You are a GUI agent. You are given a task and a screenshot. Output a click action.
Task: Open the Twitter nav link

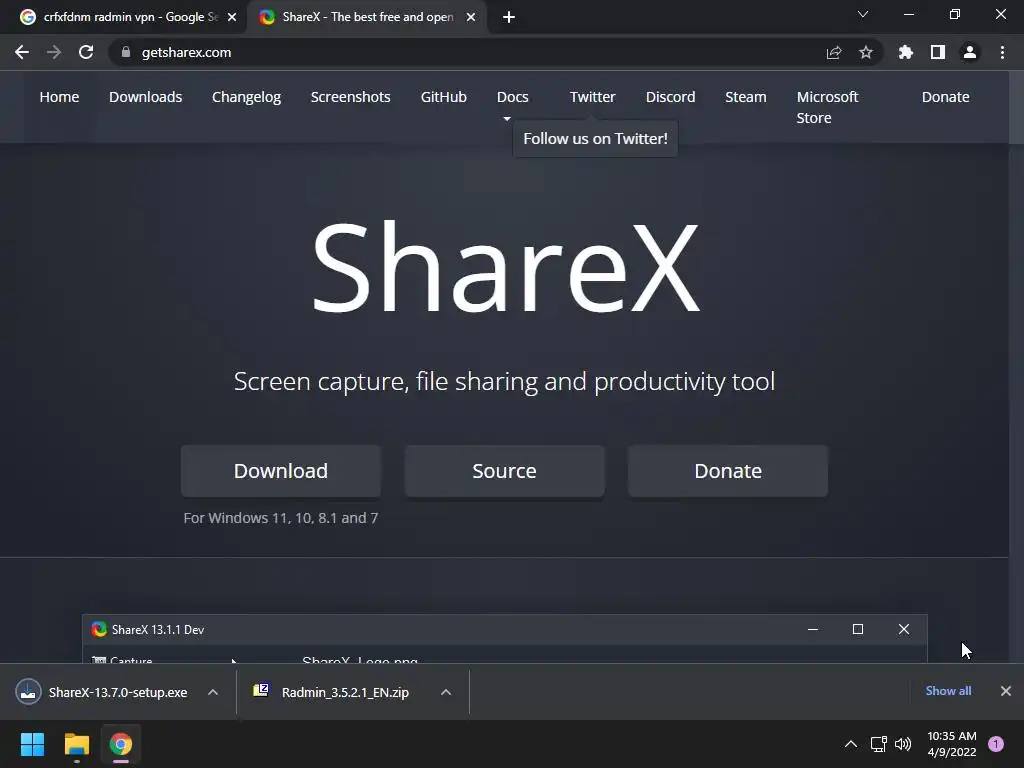point(592,97)
